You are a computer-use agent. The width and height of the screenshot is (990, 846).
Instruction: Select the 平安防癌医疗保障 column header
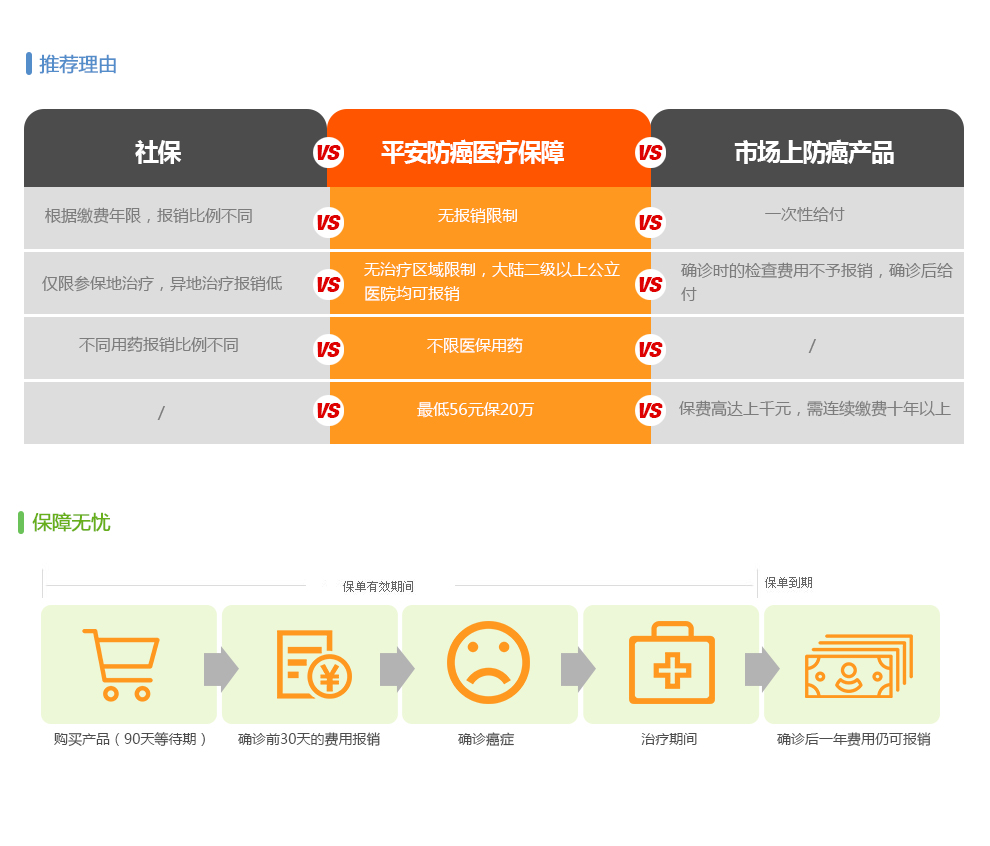[489, 148]
